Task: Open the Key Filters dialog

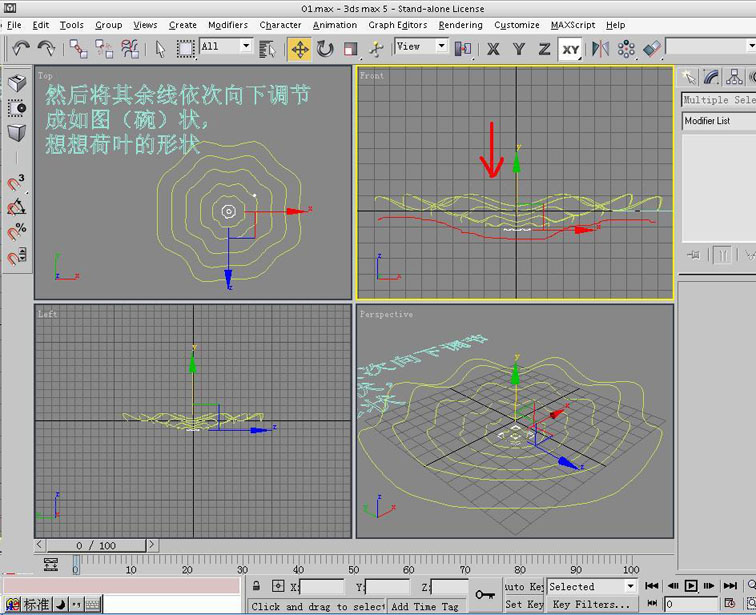Action: (592, 604)
